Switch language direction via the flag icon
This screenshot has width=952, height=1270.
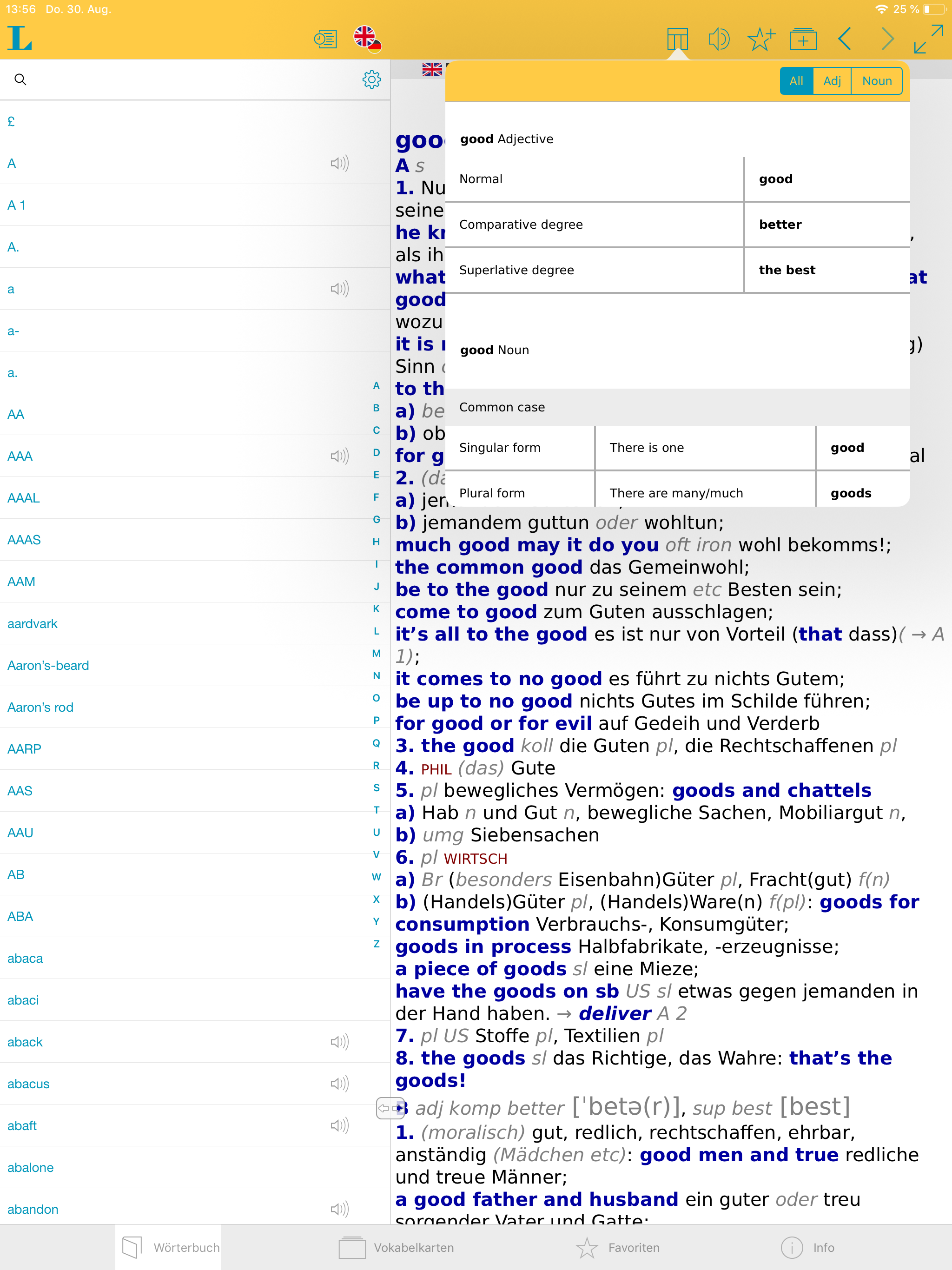tap(368, 39)
